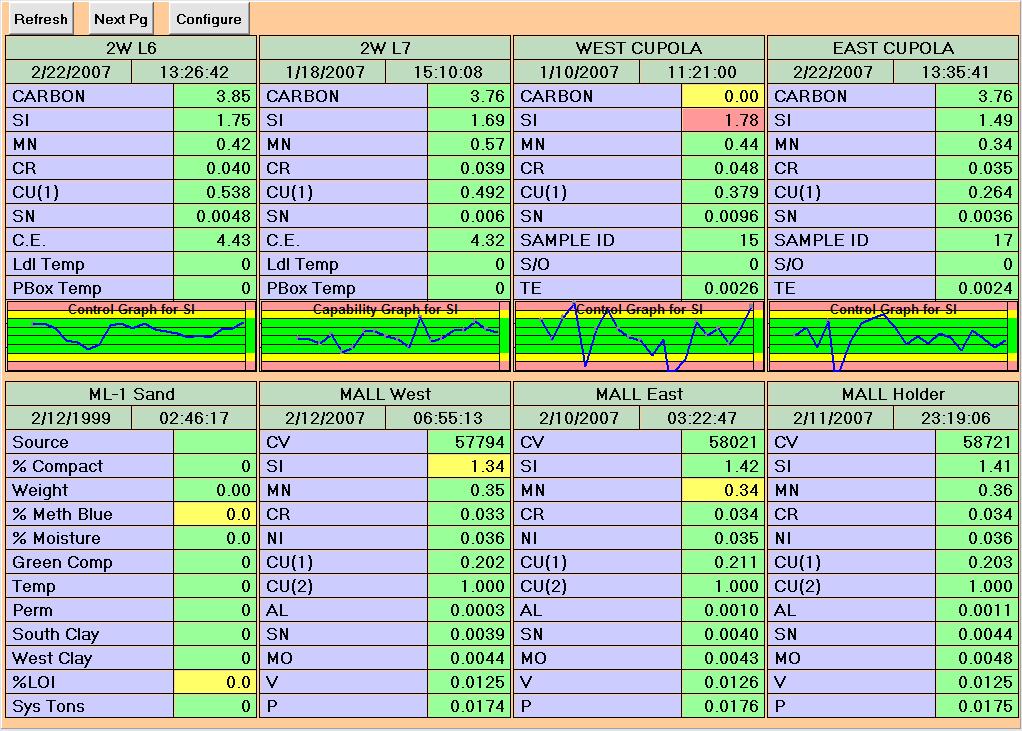
Task: Click the MALL East panel title
Action: coord(639,394)
